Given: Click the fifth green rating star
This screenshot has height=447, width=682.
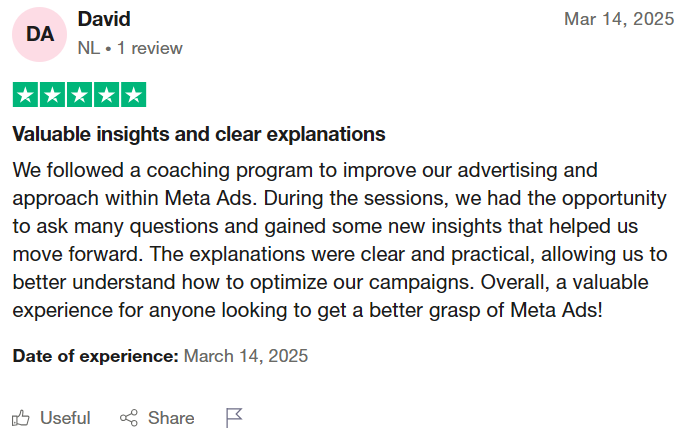Looking at the screenshot, I should tap(132, 96).
